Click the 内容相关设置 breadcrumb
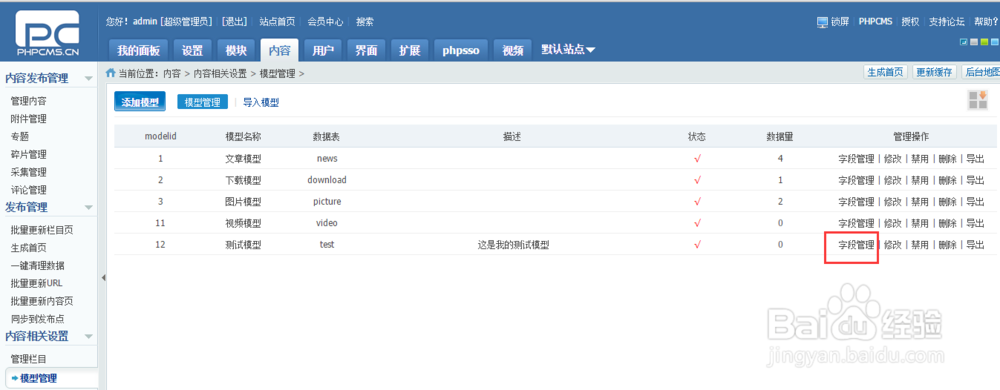 tap(220, 73)
